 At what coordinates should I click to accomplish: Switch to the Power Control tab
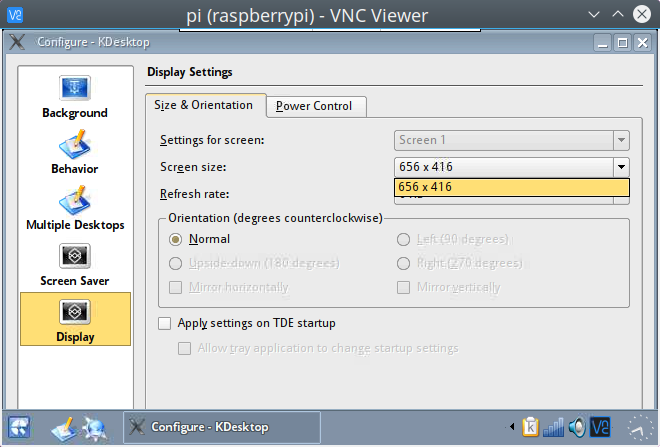(x=314, y=106)
